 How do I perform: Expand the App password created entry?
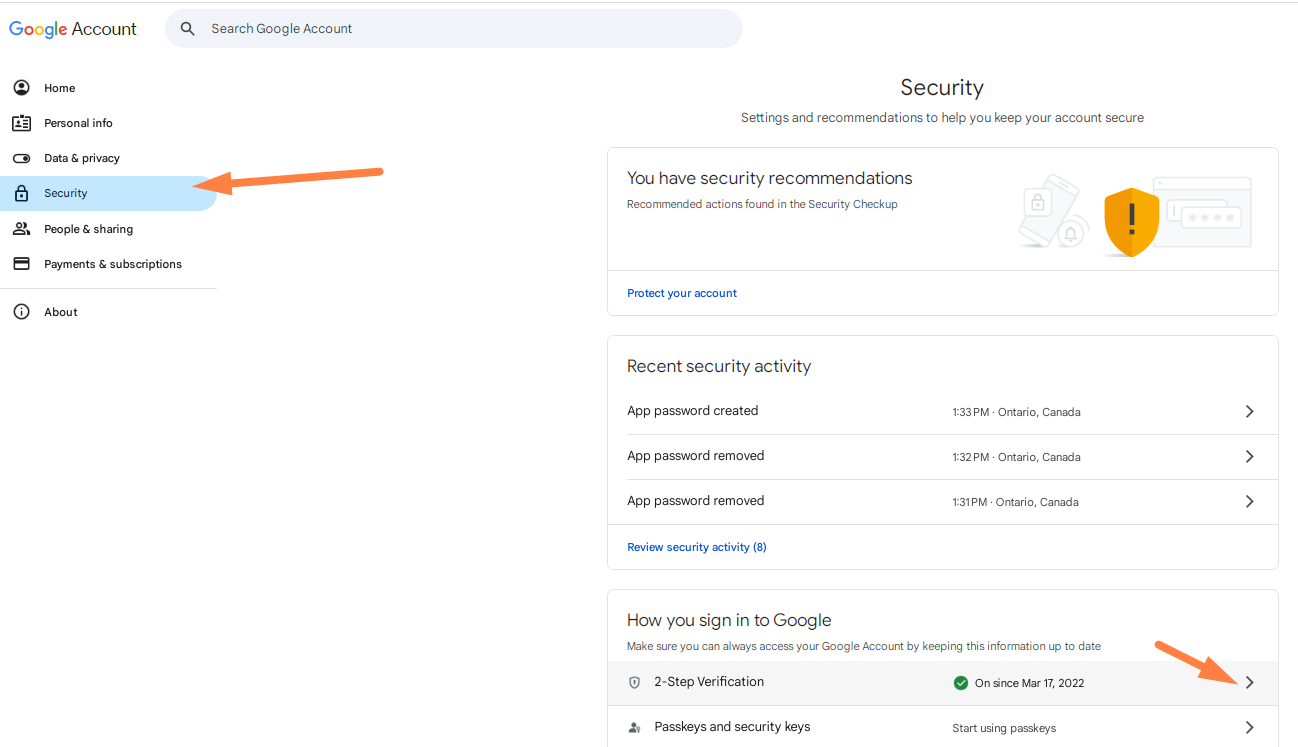pyautogui.click(x=1249, y=411)
